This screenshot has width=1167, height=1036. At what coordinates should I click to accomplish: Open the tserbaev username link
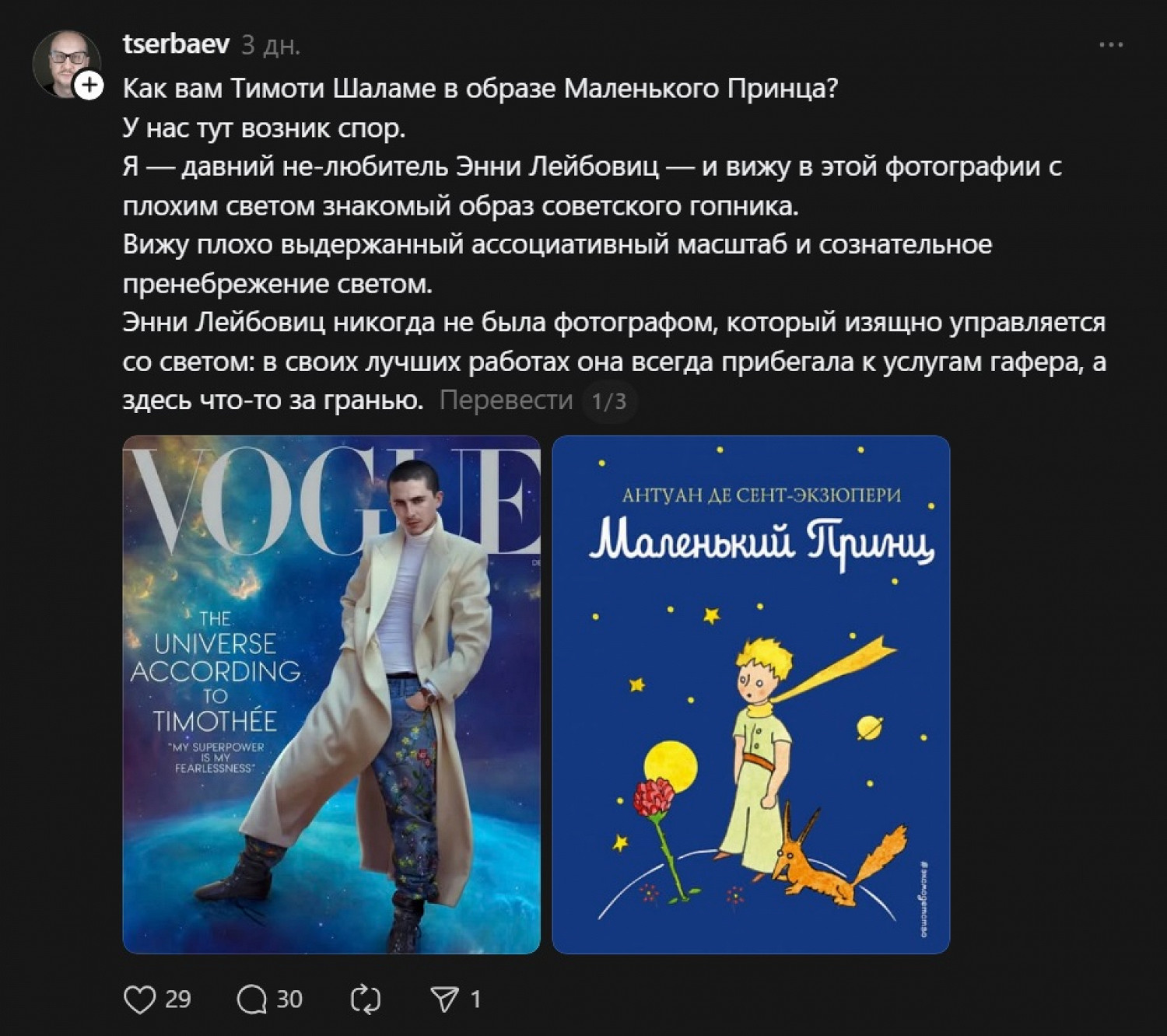coord(177,44)
